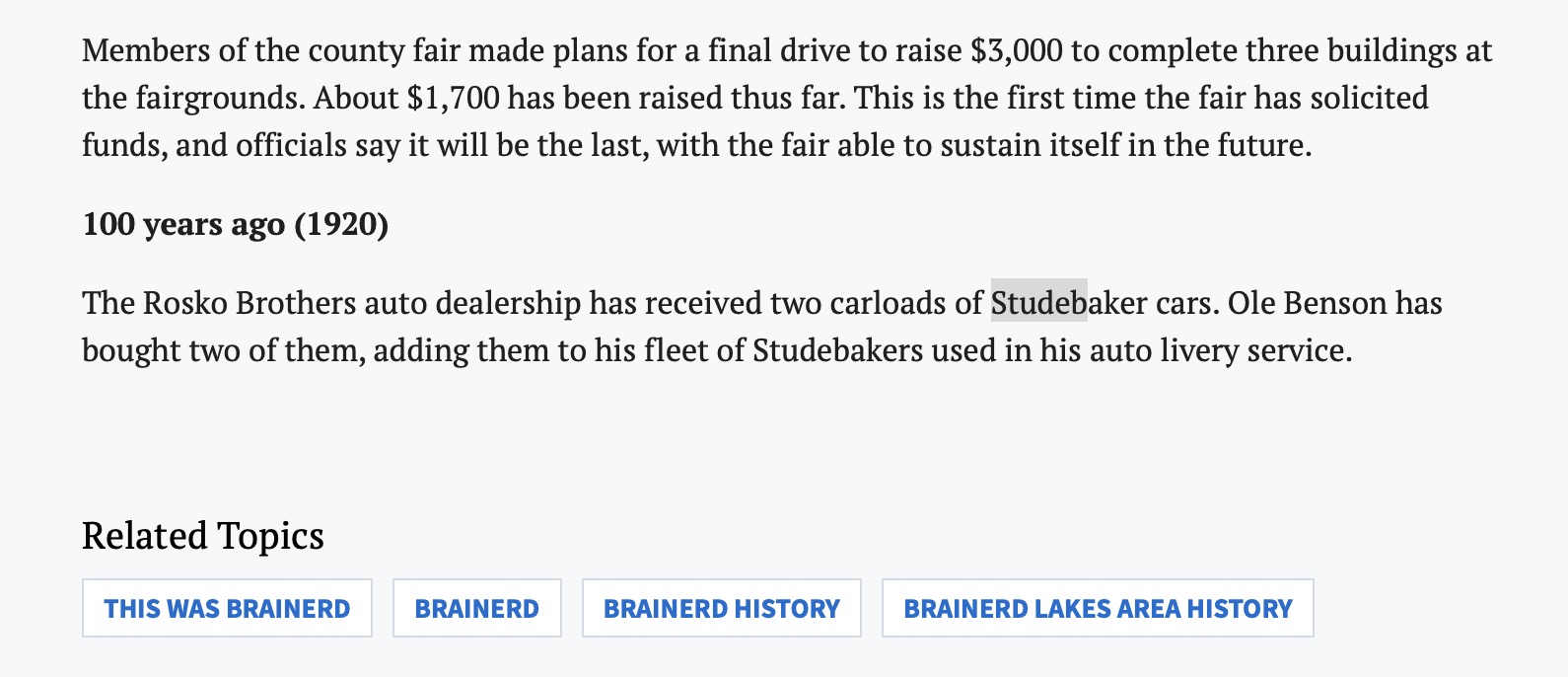Click the Related Topics heading
The height and width of the screenshot is (677, 1568).
click(203, 536)
